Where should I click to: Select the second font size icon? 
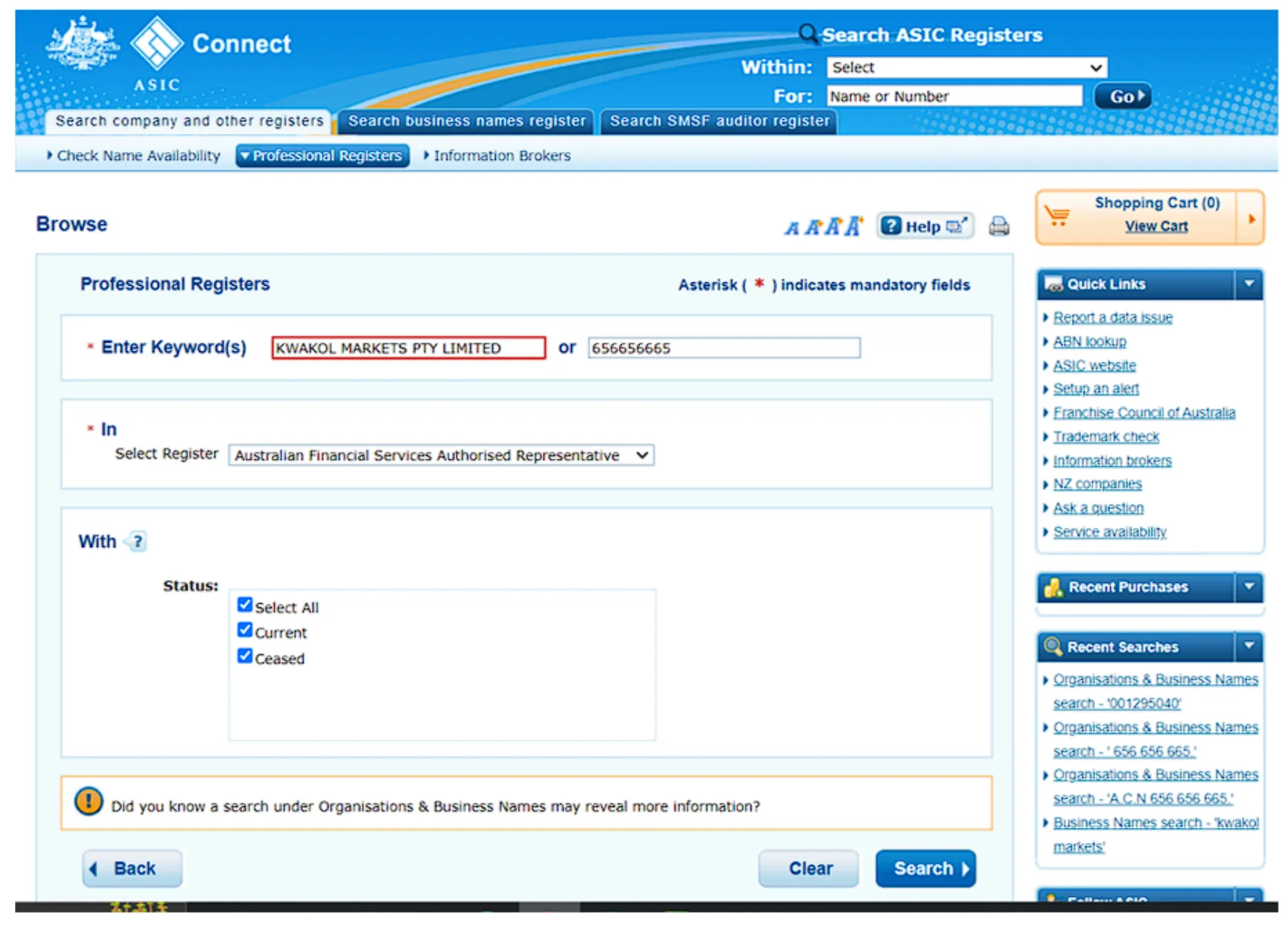(813, 227)
